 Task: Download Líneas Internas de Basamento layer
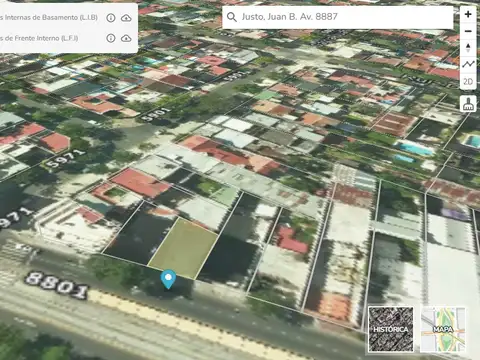coord(126,18)
